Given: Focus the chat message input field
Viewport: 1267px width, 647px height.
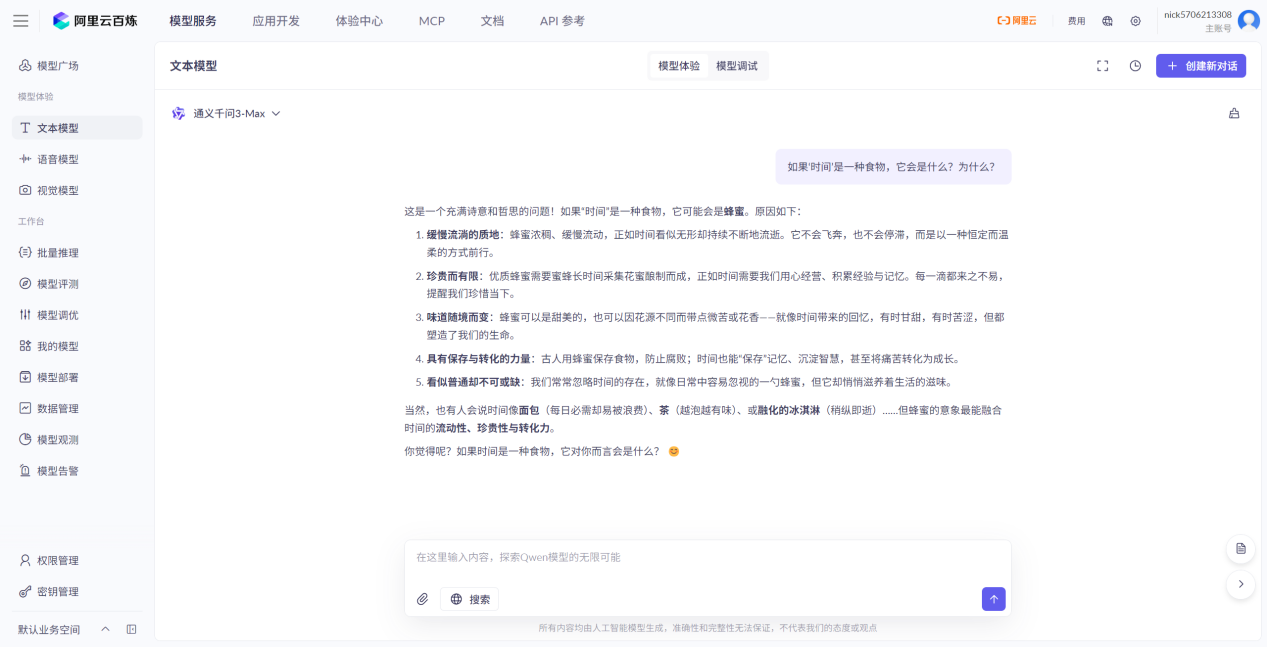Looking at the screenshot, I should click(707, 558).
